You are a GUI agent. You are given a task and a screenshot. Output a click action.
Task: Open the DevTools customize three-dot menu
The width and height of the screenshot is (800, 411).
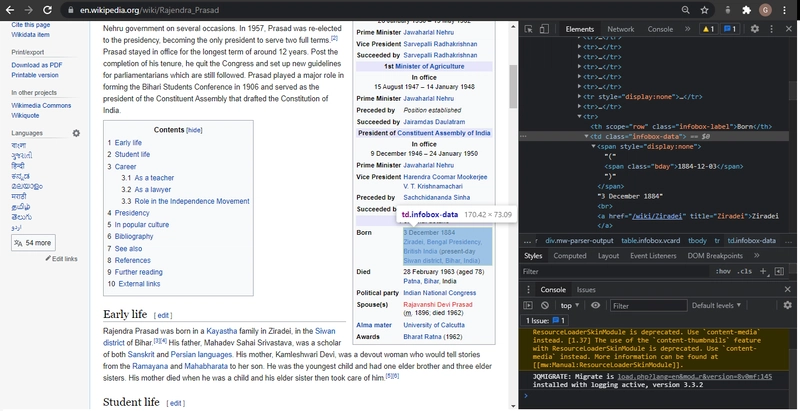pyautogui.click(x=771, y=29)
